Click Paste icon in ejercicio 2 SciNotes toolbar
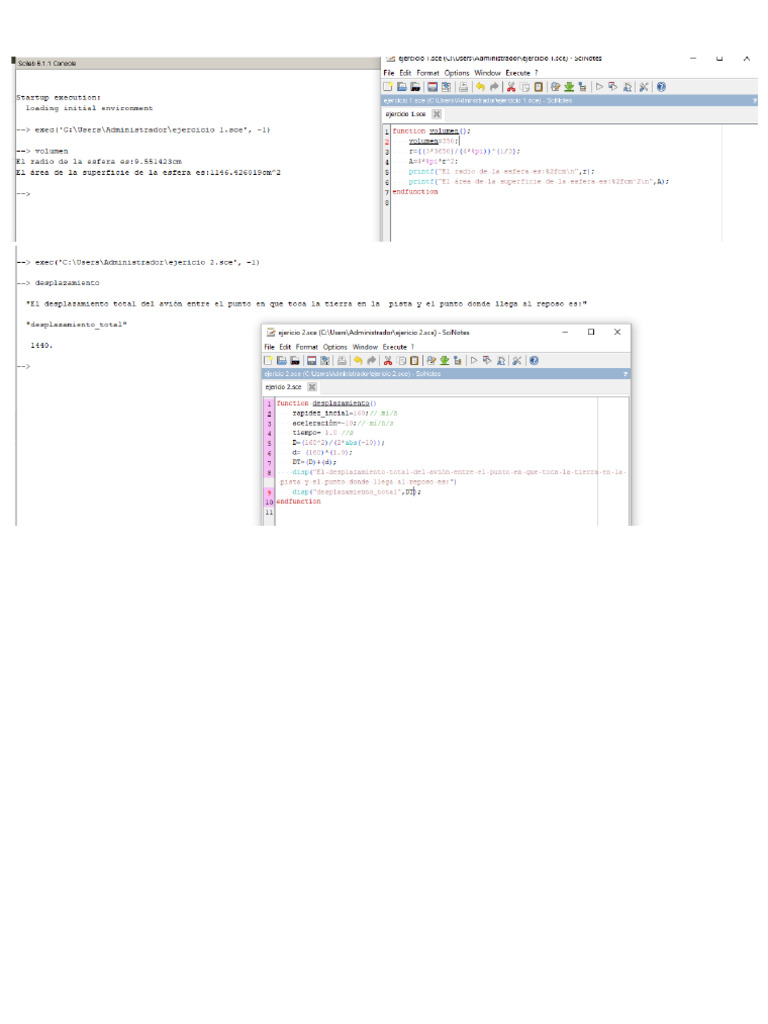The image size is (768, 1024). (x=414, y=360)
